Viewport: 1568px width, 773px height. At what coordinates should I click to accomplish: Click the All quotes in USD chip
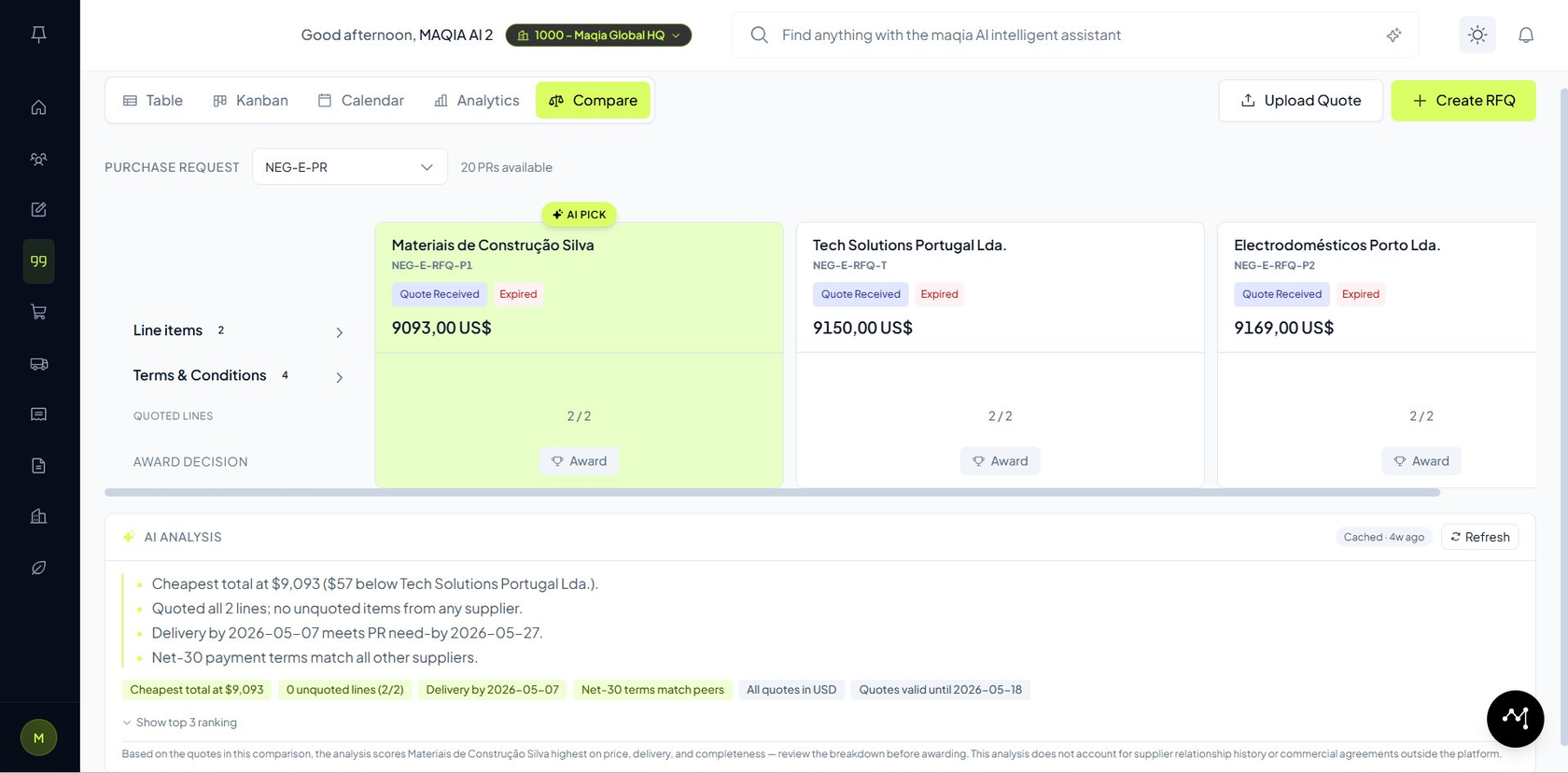click(x=791, y=690)
